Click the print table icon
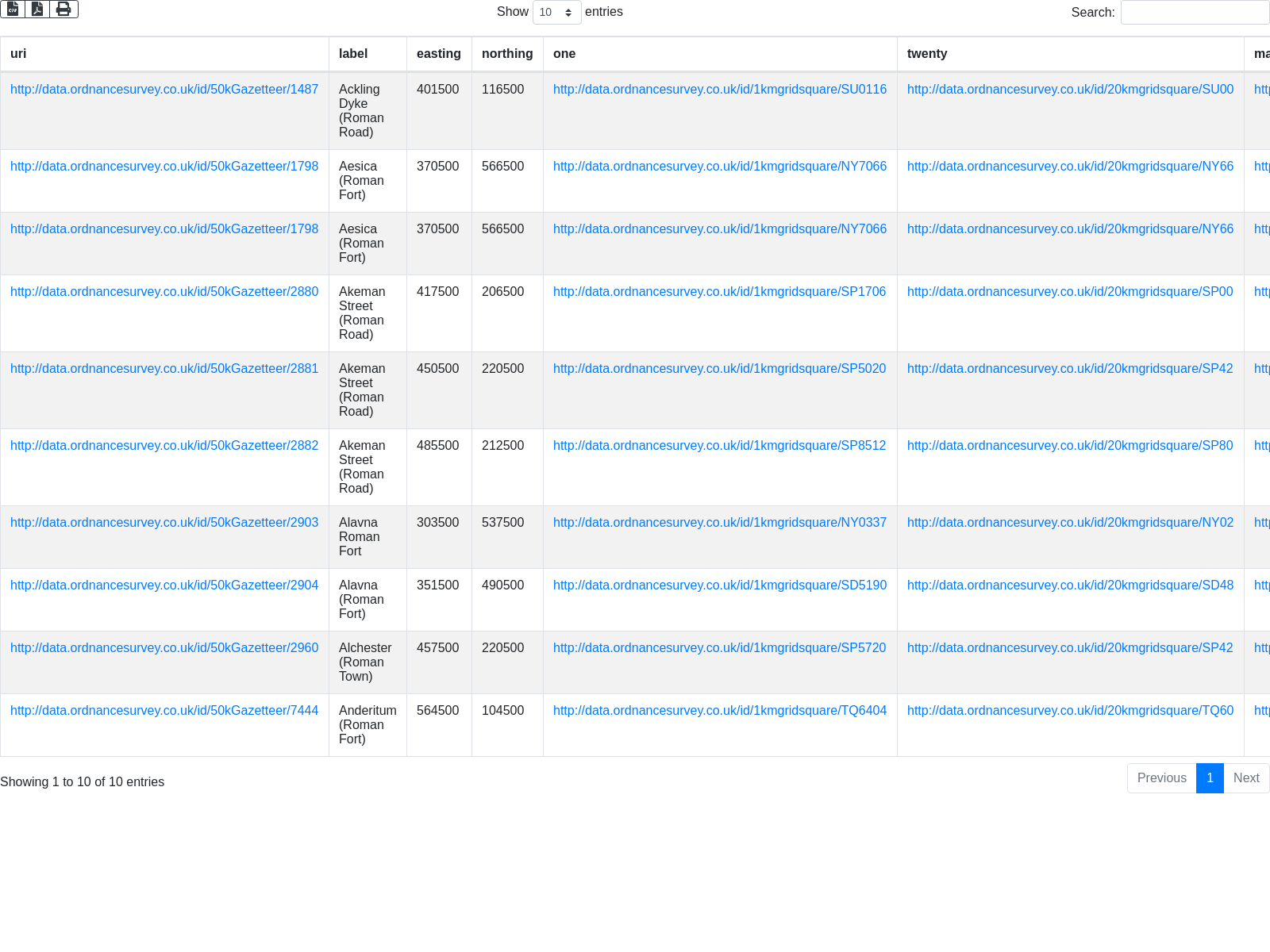This screenshot has width=1270, height=952. coord(63,9)
